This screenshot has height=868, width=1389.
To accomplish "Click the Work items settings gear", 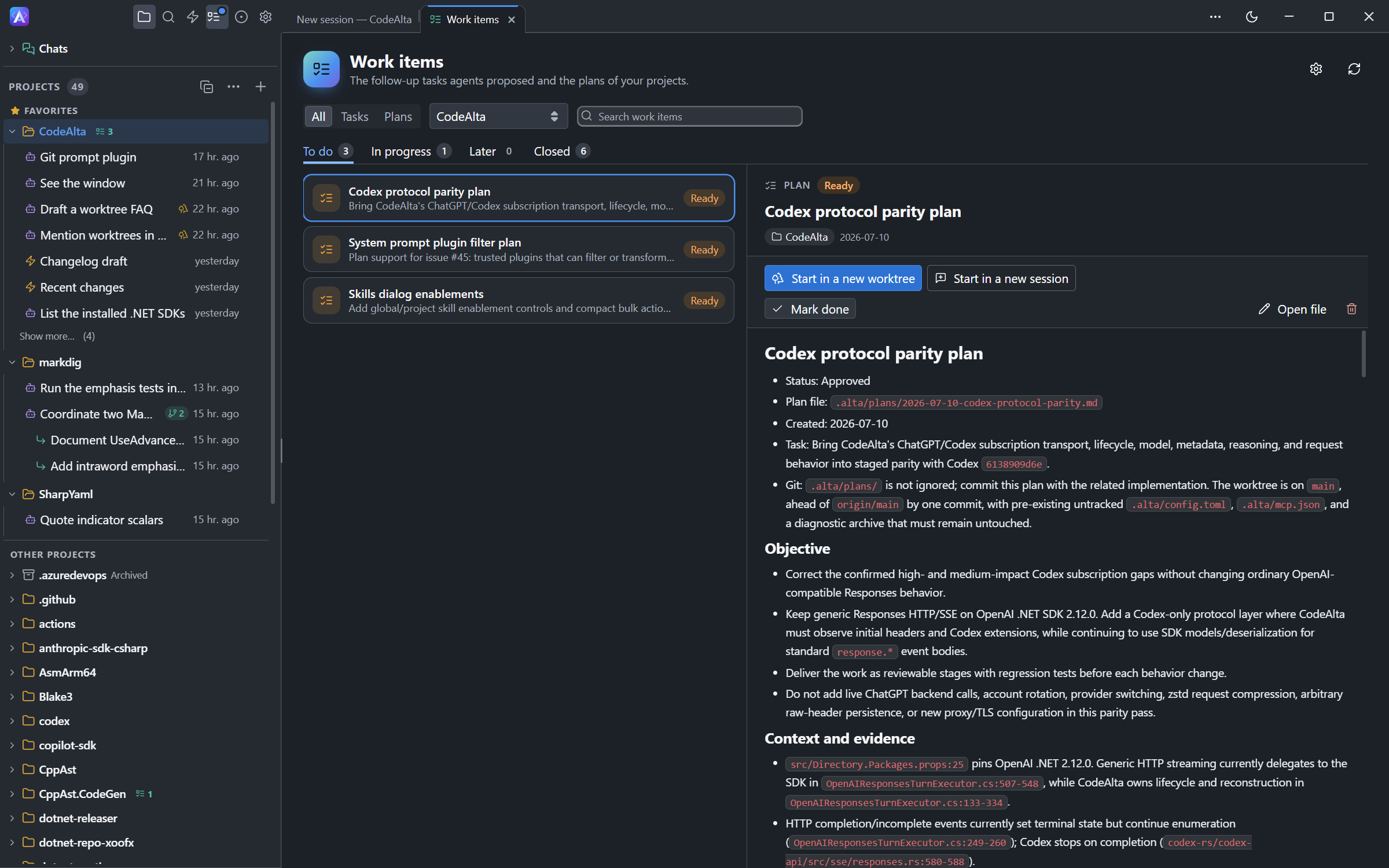I will pos(1316,69).
